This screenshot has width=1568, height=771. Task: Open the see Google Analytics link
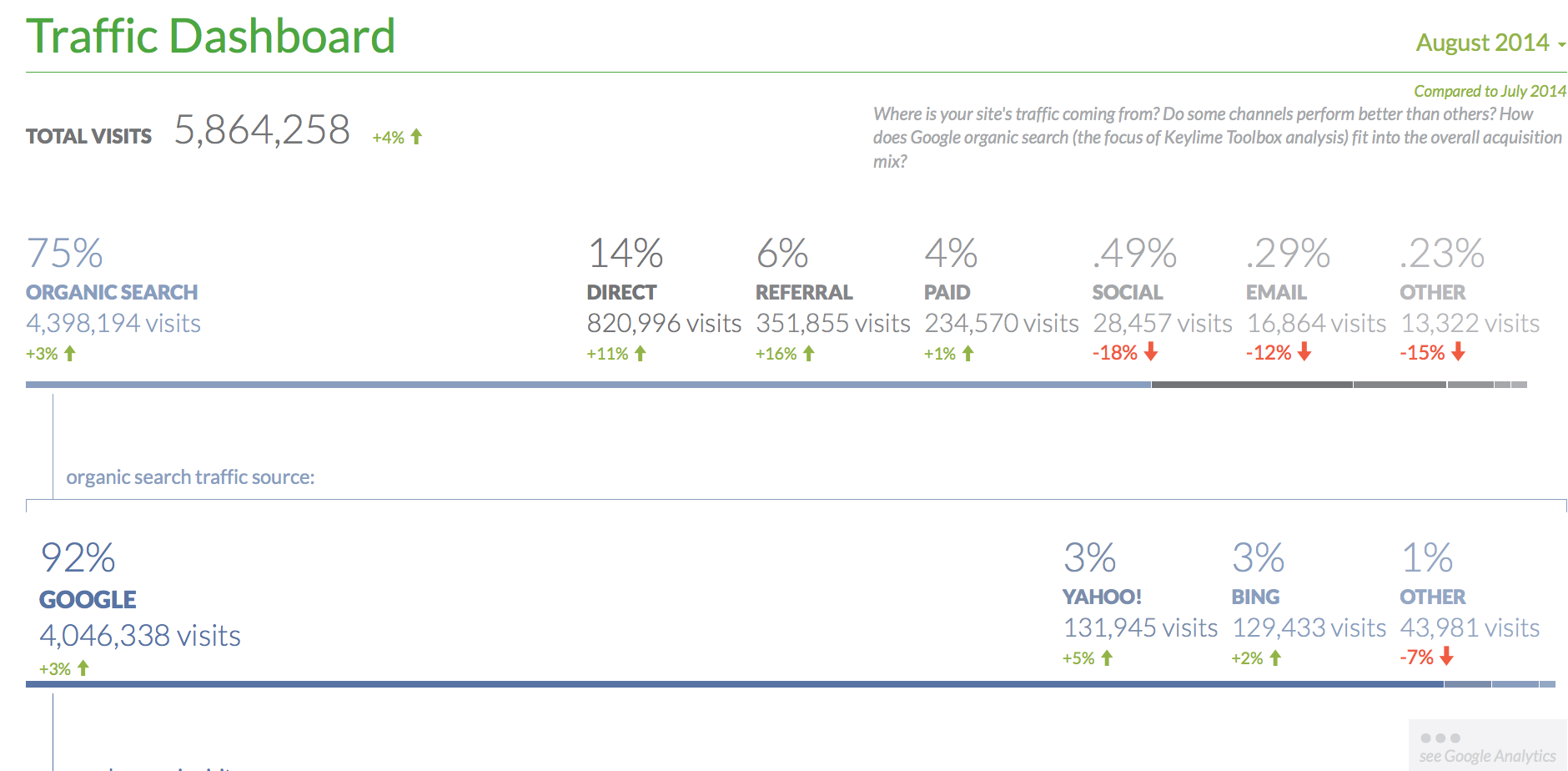(x=1487, y=756)
